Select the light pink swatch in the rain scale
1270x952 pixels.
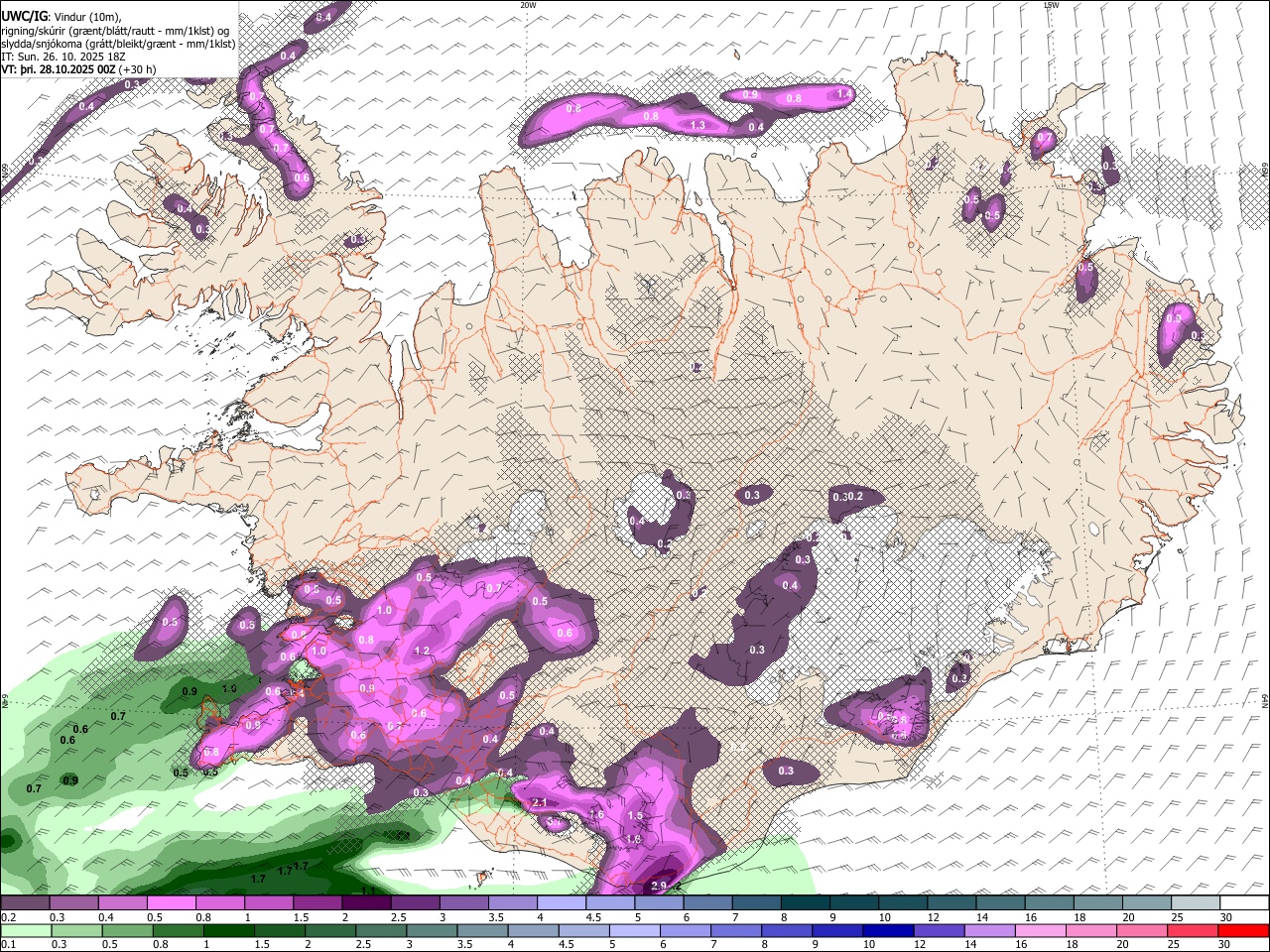pyautogui.click(x=1041, y=931)
